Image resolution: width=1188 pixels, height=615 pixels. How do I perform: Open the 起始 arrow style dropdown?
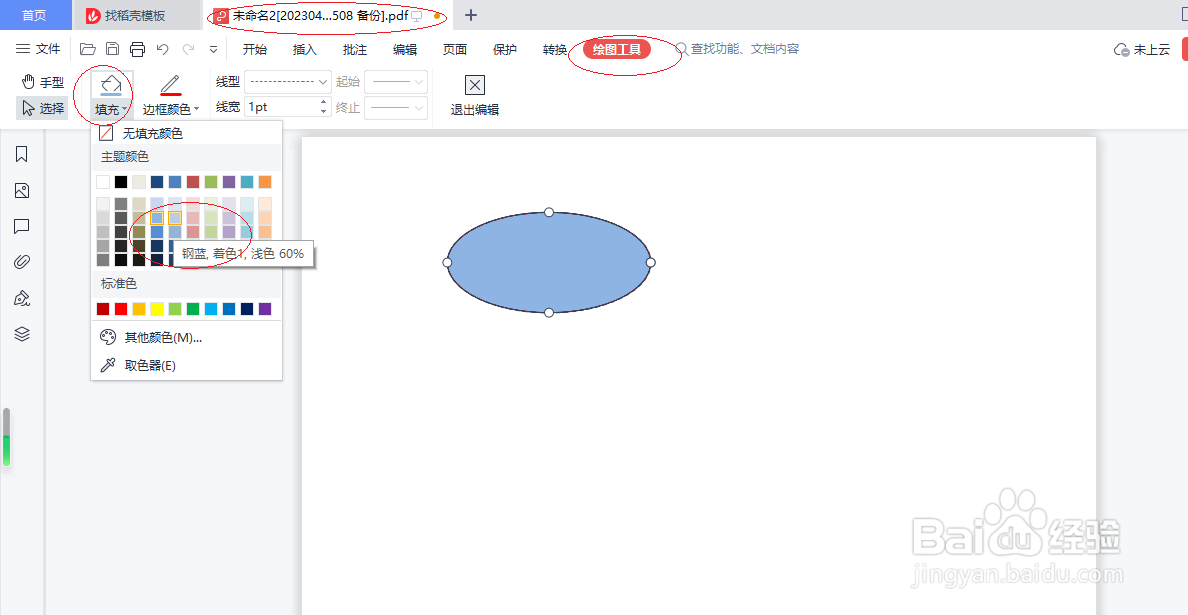tap(395, 82)
